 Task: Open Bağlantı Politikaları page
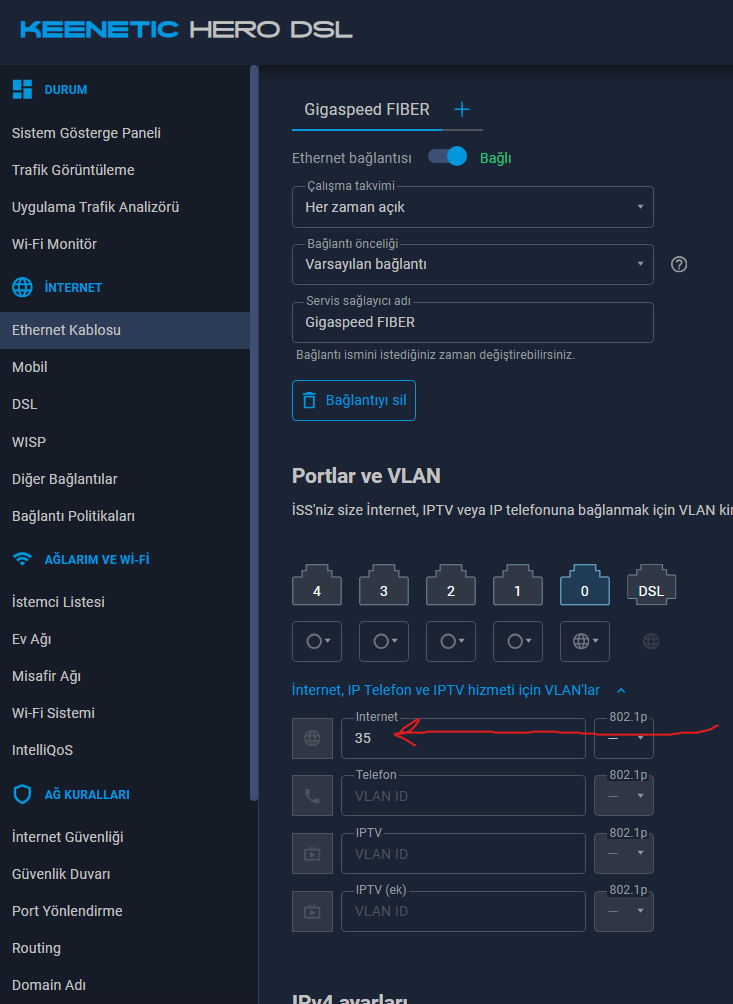click(x=73, y=516)
